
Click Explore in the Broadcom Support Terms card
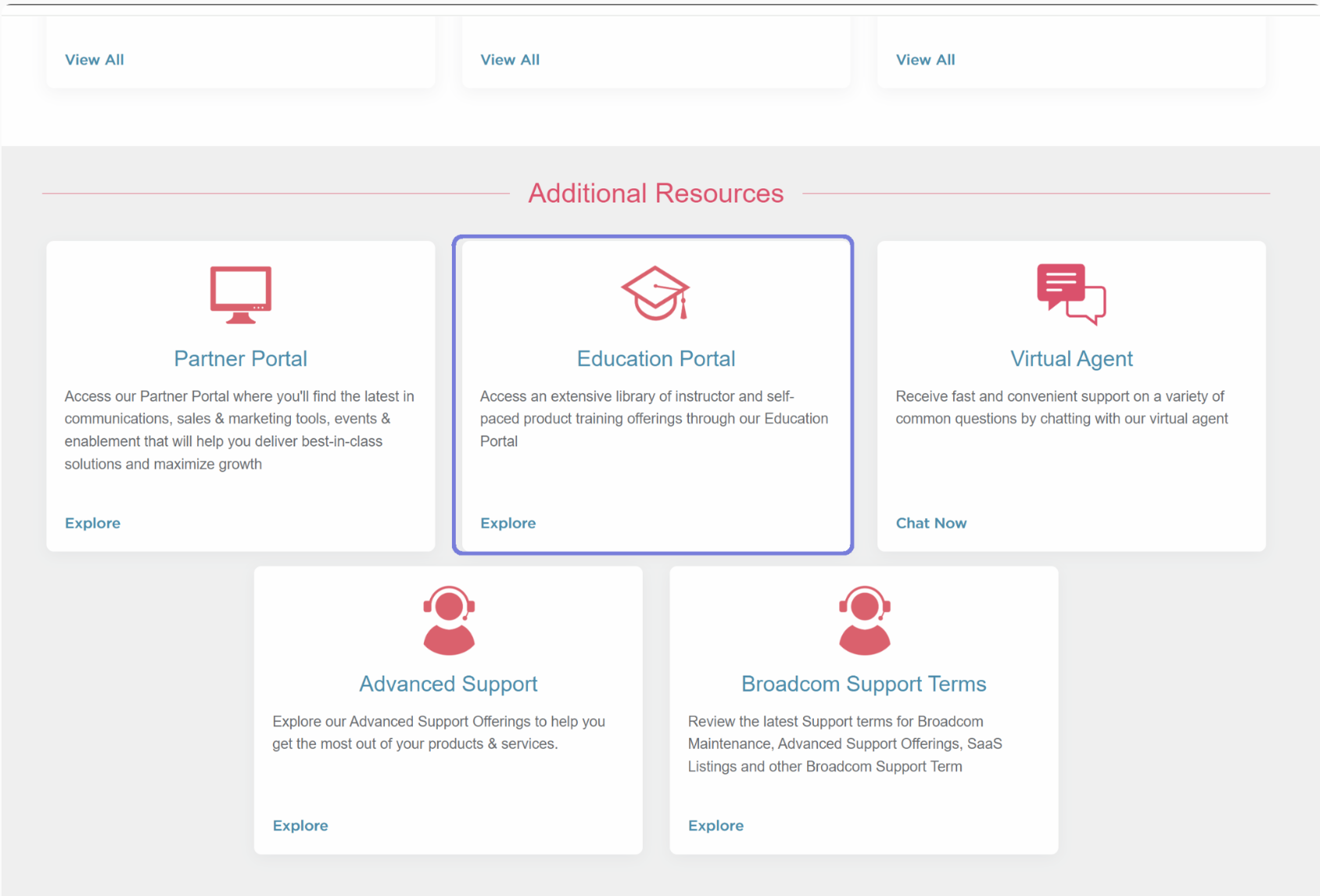[x=716, y=826]
